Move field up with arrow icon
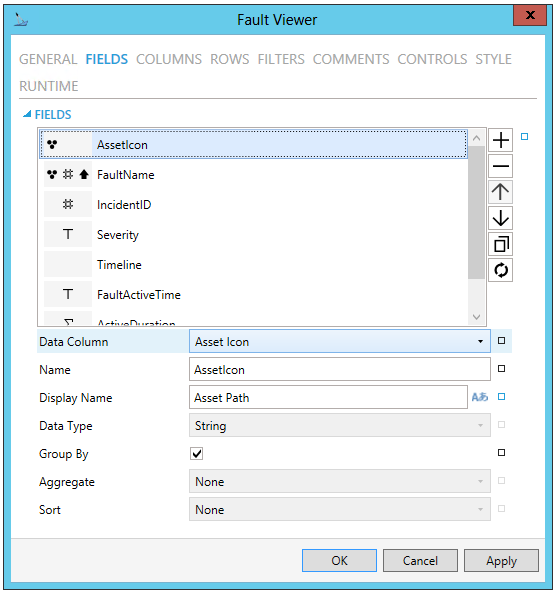Screen dimensions: 557x596 (500, 192)
